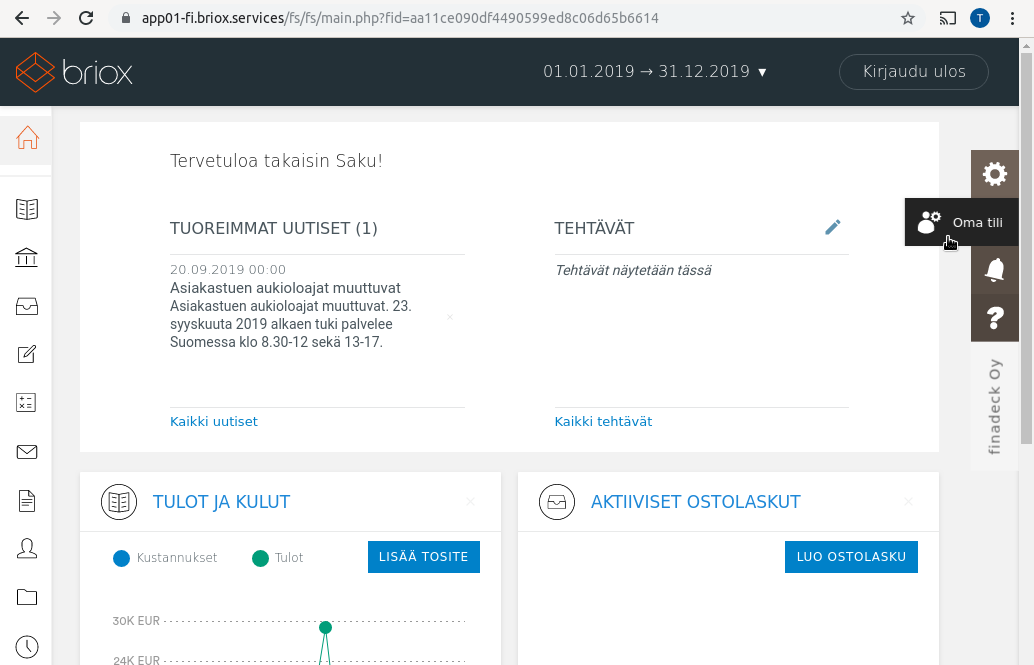Click the Tulot green legend dot
The width and height of the screenshot is (1034, 665).
tap(259, 558)
